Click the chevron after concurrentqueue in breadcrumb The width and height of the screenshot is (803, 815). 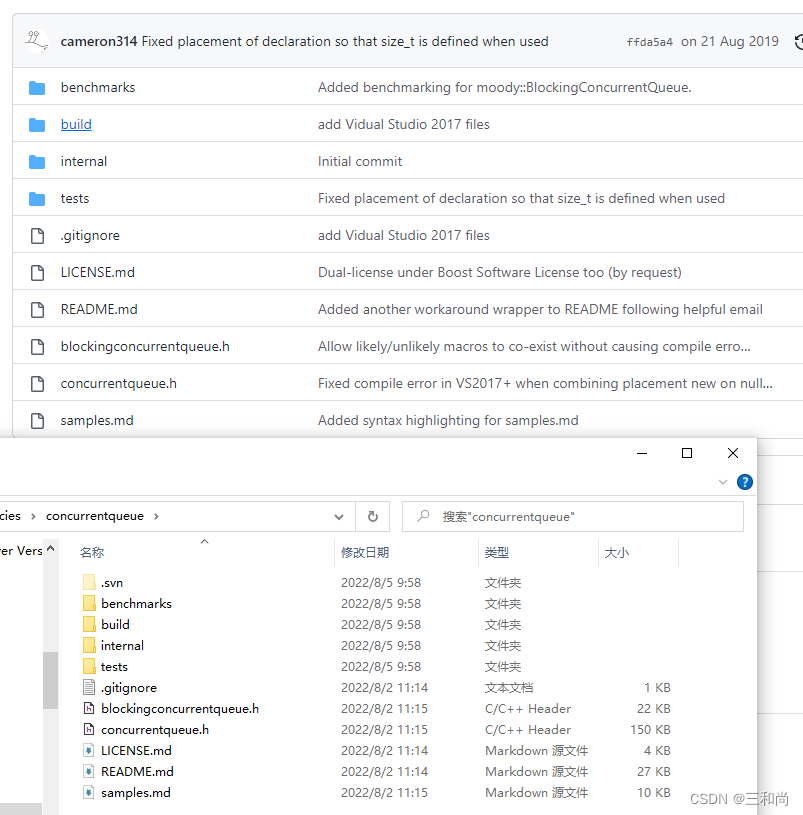click(x=157, y=517)
